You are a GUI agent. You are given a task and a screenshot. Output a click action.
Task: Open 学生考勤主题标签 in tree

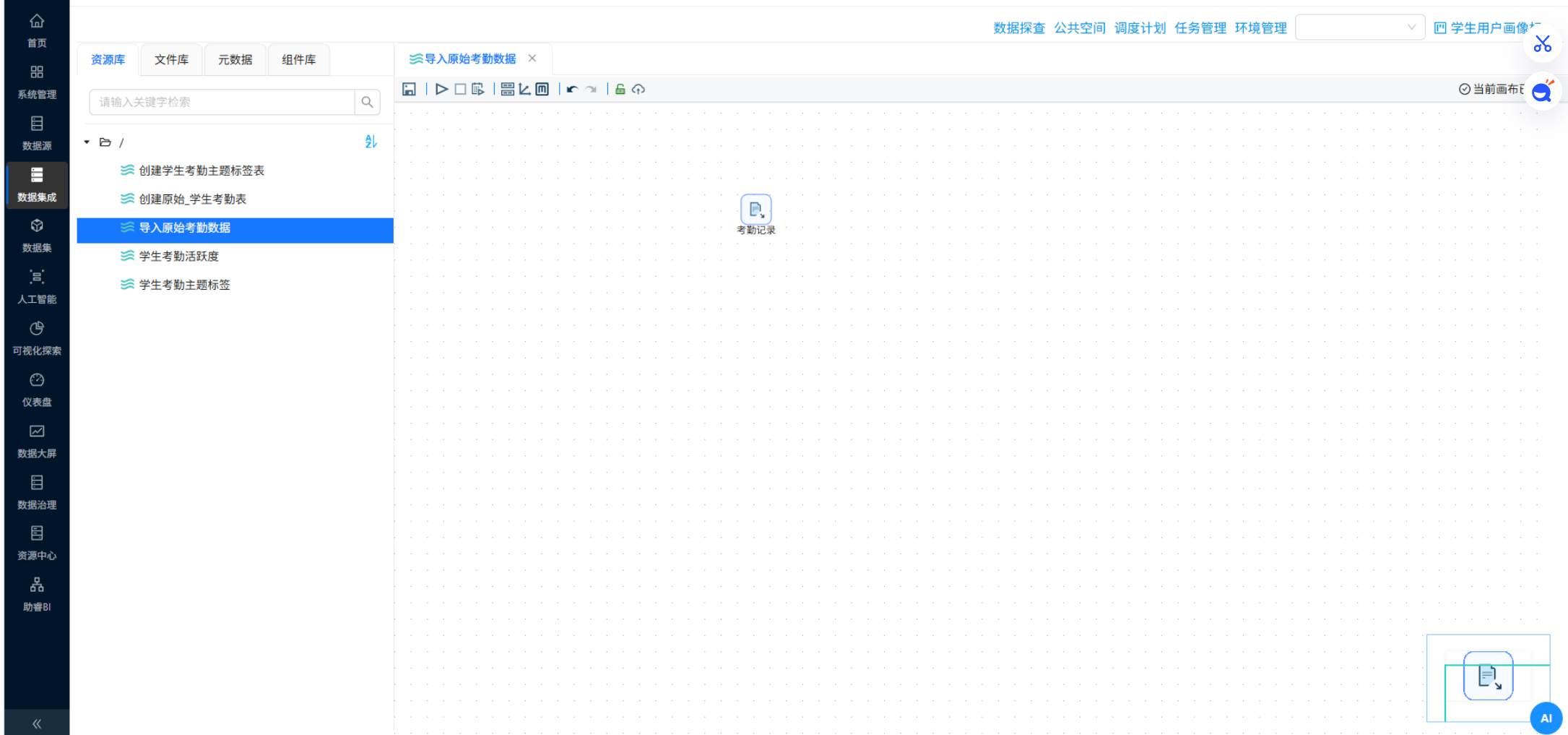[x=185, y=285]
